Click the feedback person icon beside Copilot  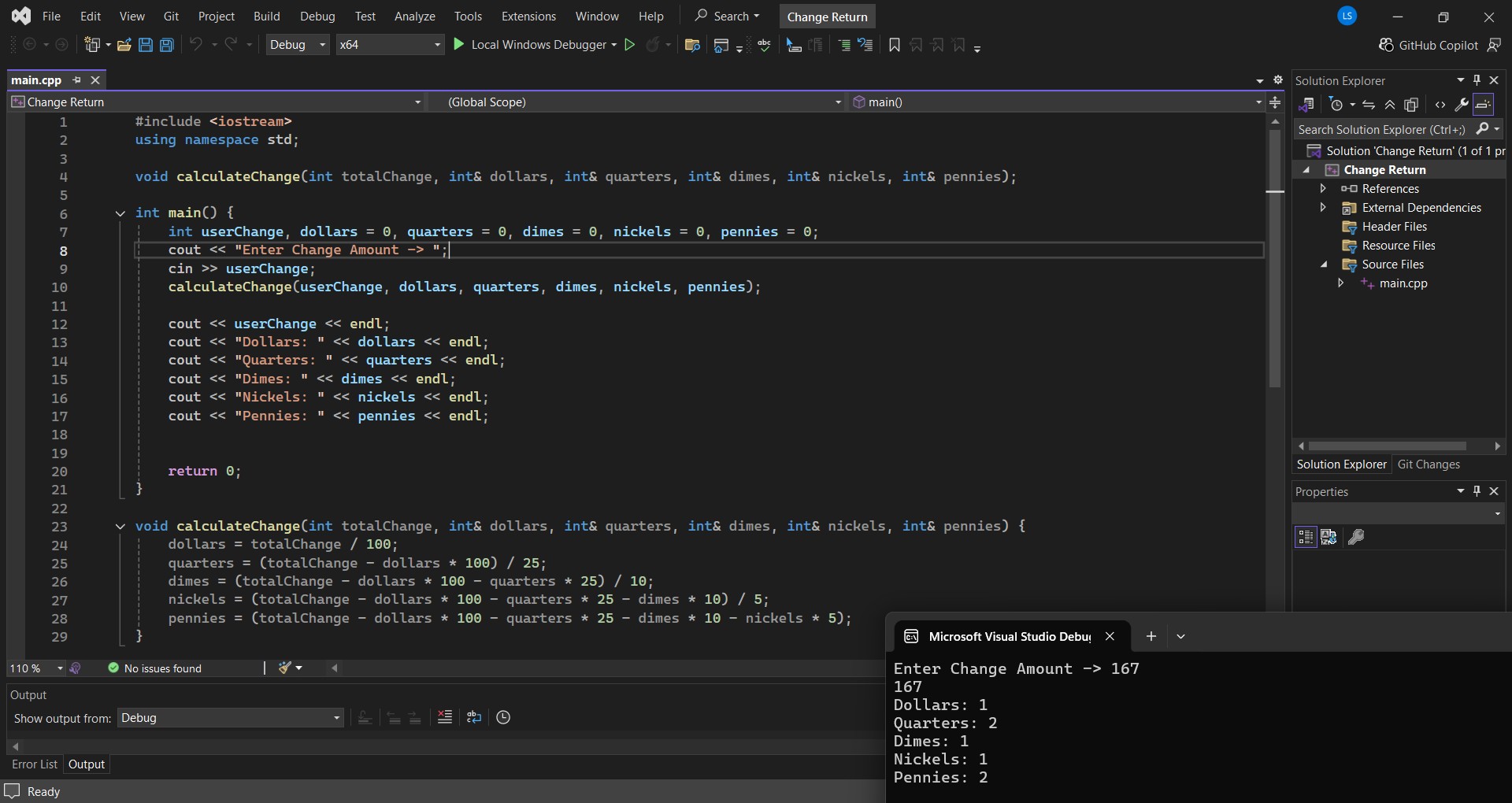pos(1494,45)
